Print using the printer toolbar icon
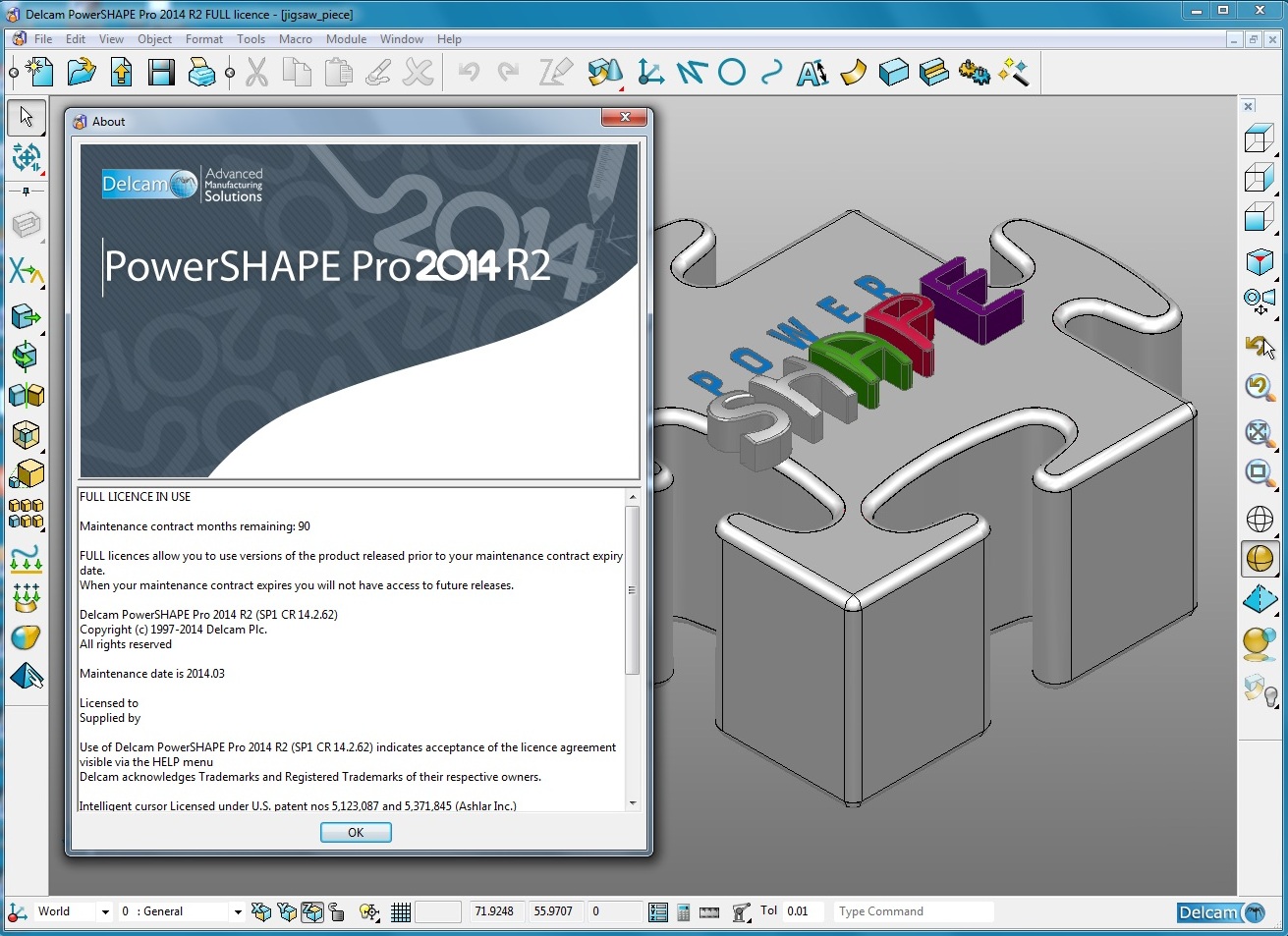 [x=201, y=73]
